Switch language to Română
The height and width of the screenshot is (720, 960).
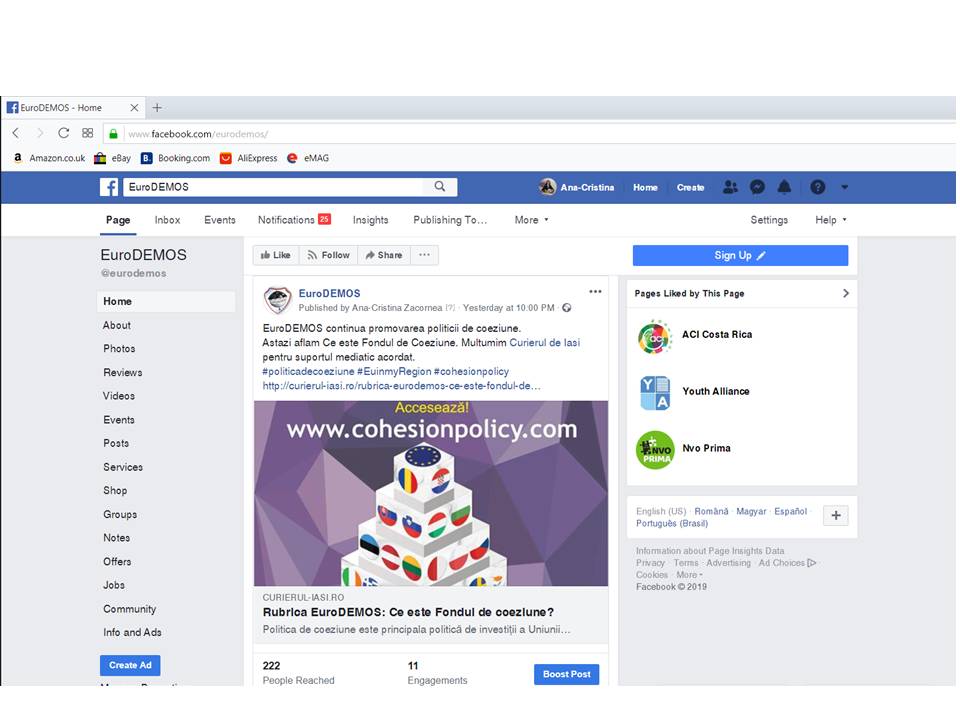point(711,511)
